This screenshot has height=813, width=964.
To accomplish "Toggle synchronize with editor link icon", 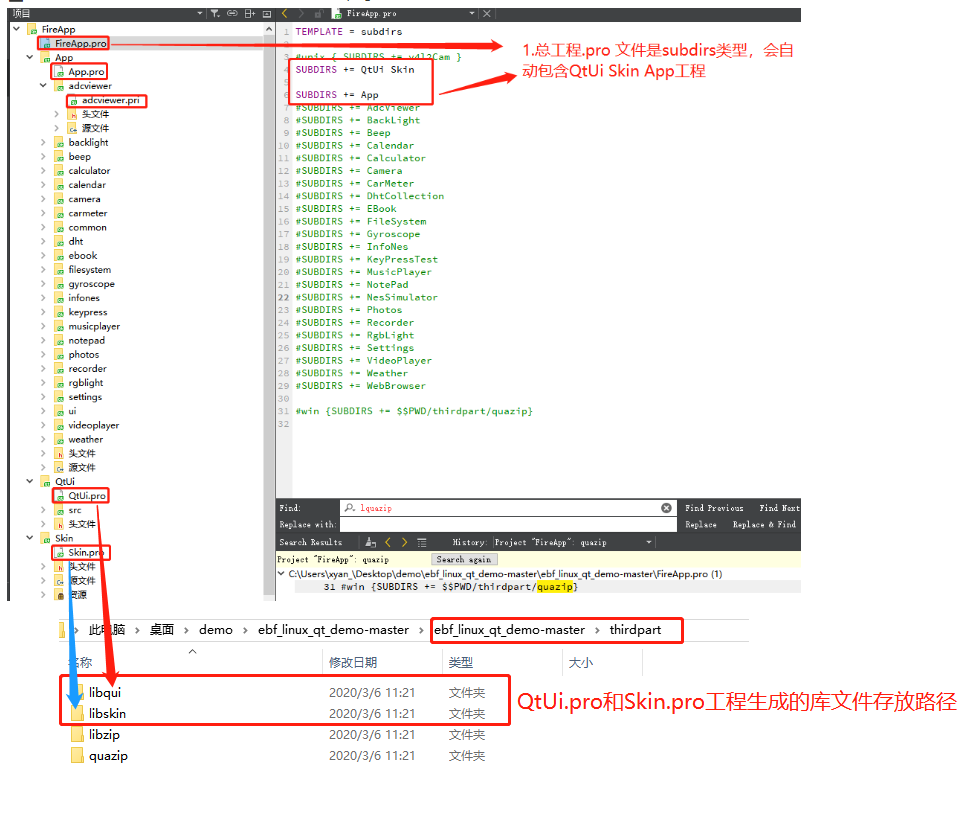I will (232, 14).
